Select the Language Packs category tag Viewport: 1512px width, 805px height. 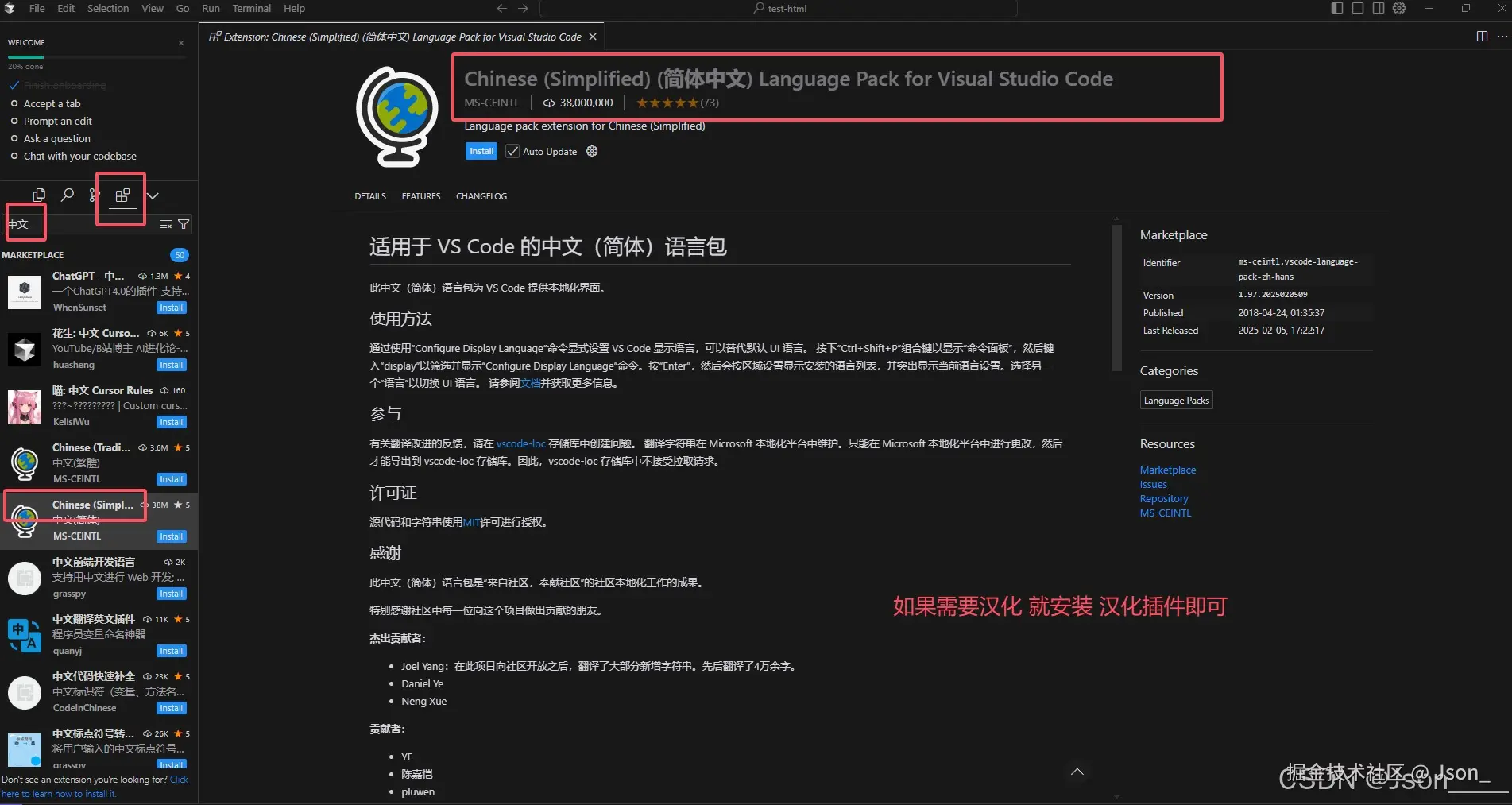[1177, 401]
